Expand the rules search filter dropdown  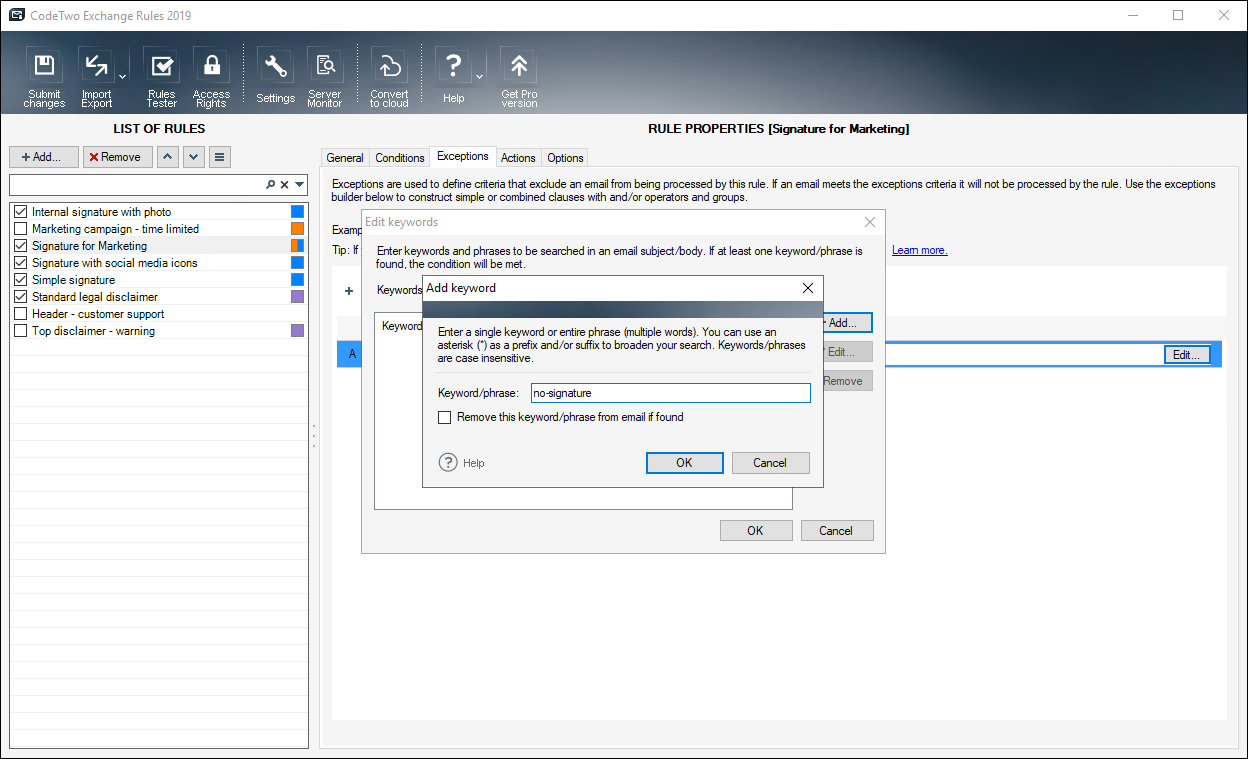(299, 185)
